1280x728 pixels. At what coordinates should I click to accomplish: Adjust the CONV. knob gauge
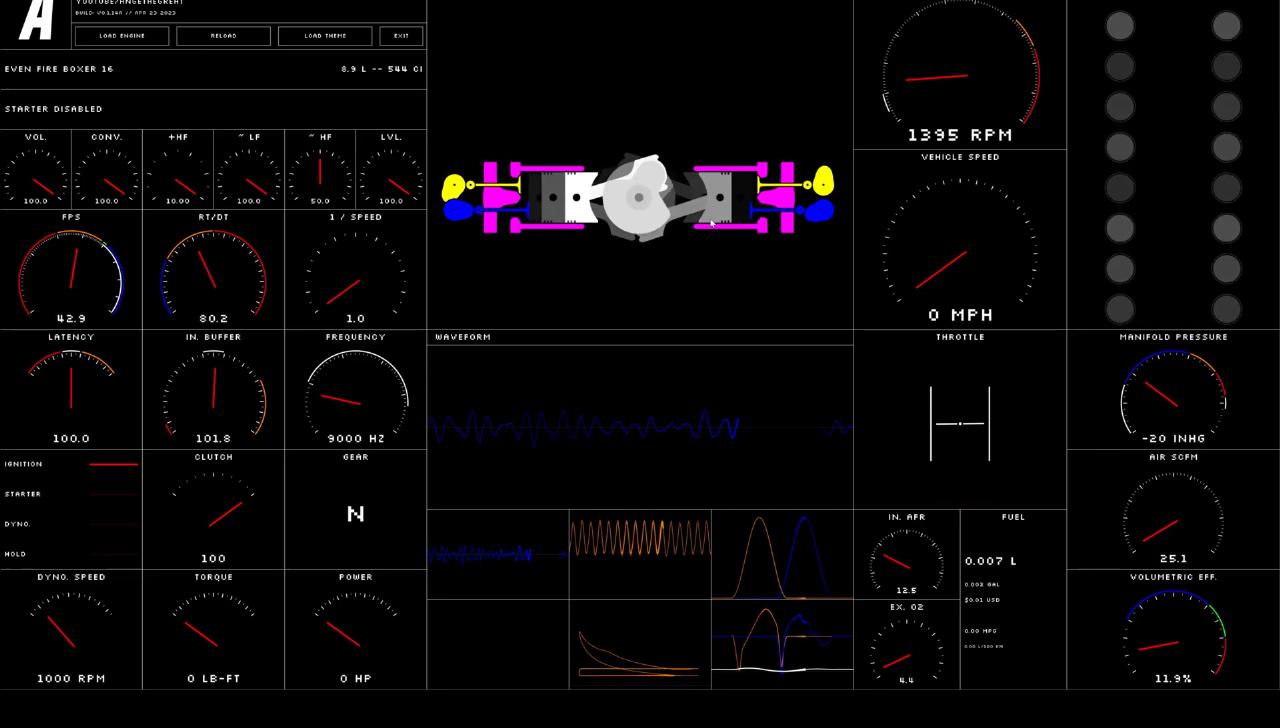click(107, 169)
